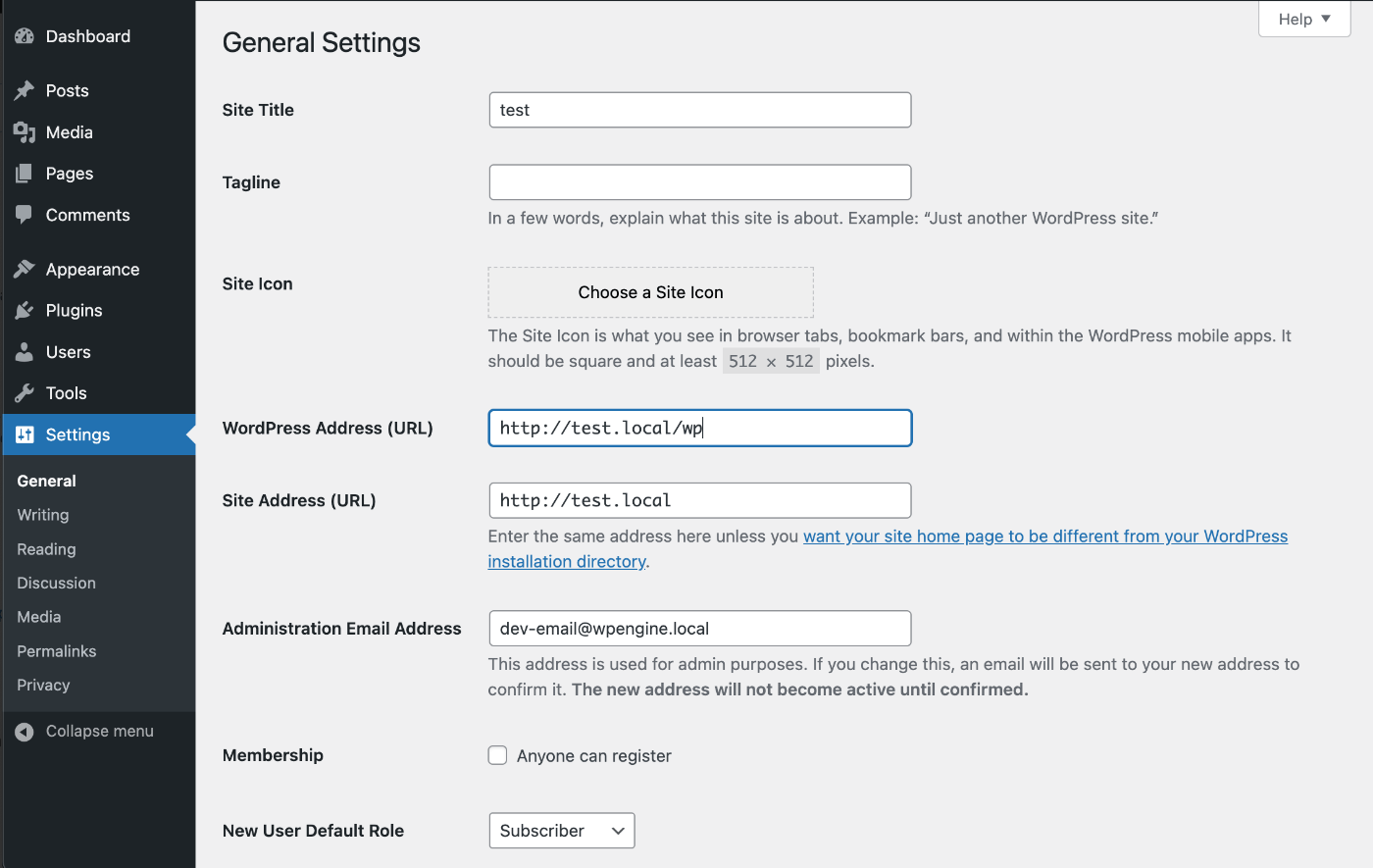Image resolution: width=1373 pixels, height=868 pixels.
Task: Click the Site Title field label
Action: 259,110
